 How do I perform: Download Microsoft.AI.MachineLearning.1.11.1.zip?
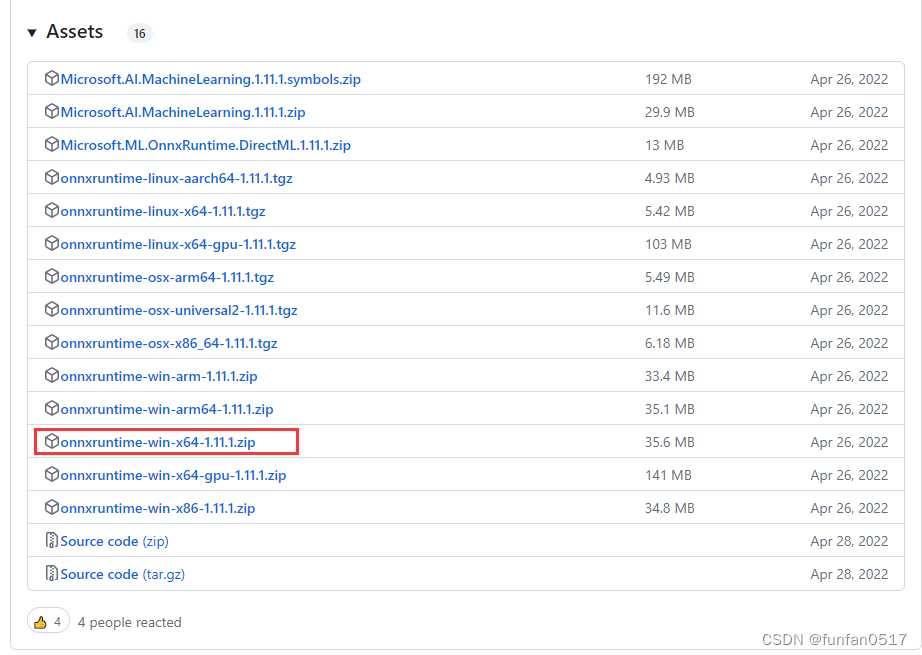click(183, 112)
